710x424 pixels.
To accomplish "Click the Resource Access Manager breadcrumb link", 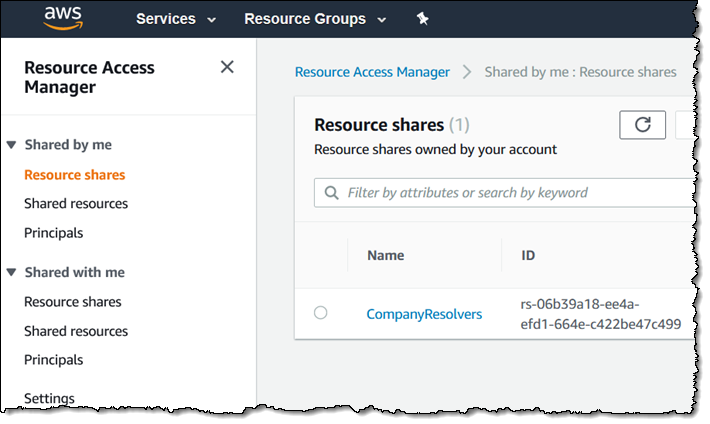I will pos(372,72).
